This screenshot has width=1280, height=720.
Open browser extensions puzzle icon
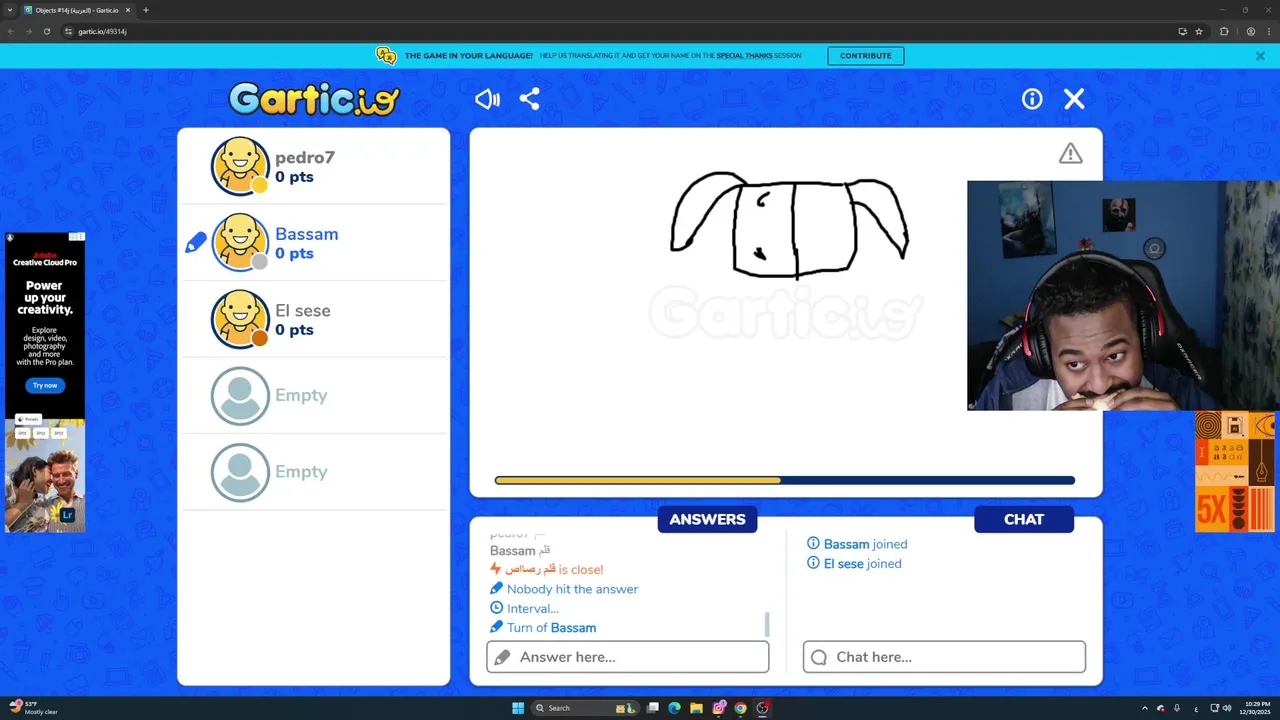(1224, 31)
